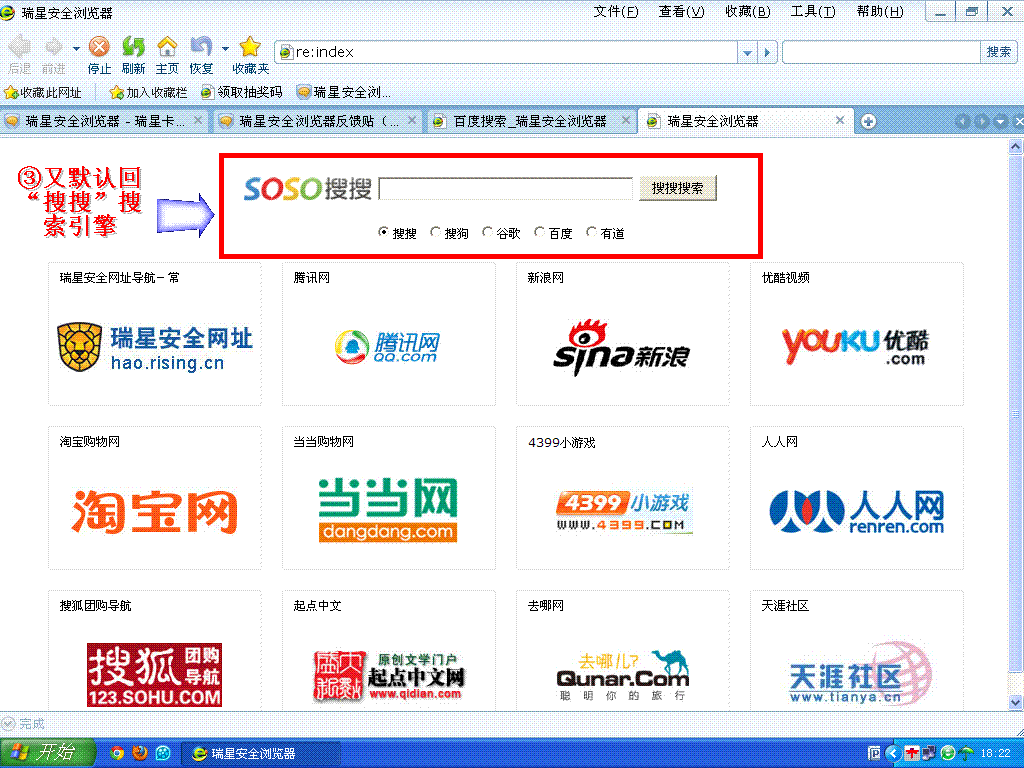Image resolution: width=1024 pixels, height=768 pixels.
Task: Switch to the 瑞星安全浏览器反馈贴 tab
Action: (318, 121)
